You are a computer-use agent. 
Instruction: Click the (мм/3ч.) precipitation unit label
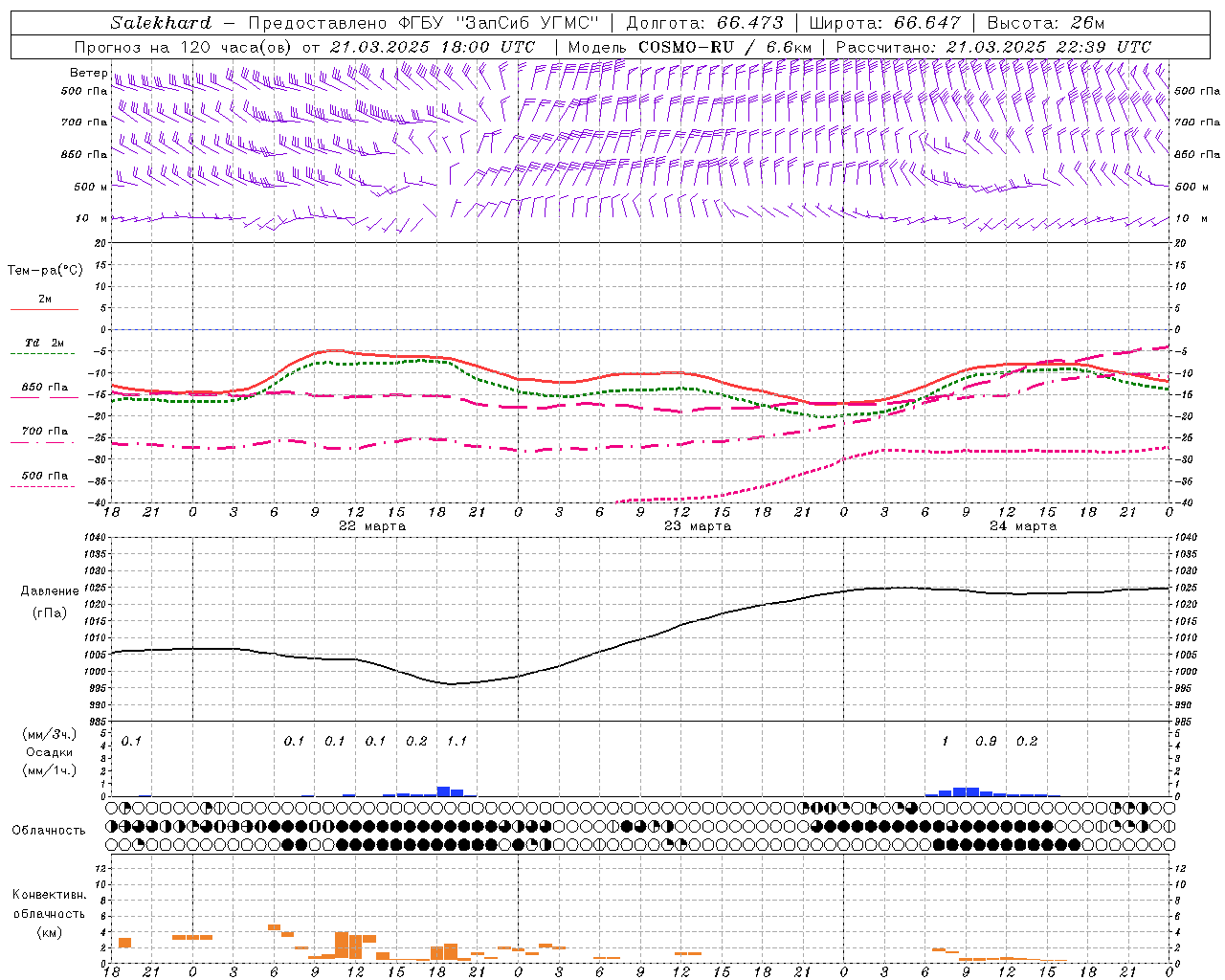click(50, 735)
